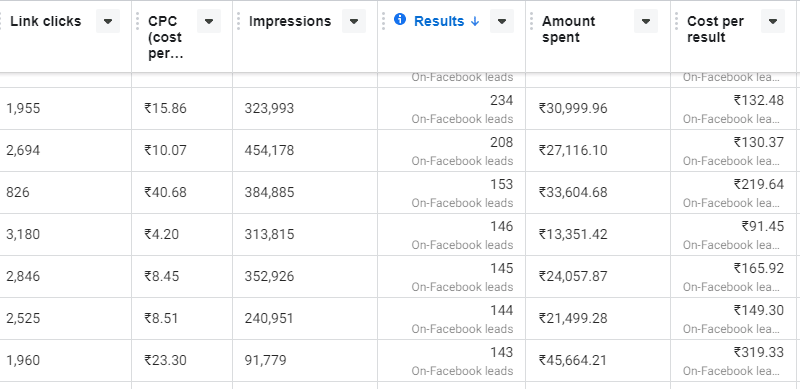800x389 pixels.
Task: Click the Amount spent drag handle
Action: coord(531,21)
